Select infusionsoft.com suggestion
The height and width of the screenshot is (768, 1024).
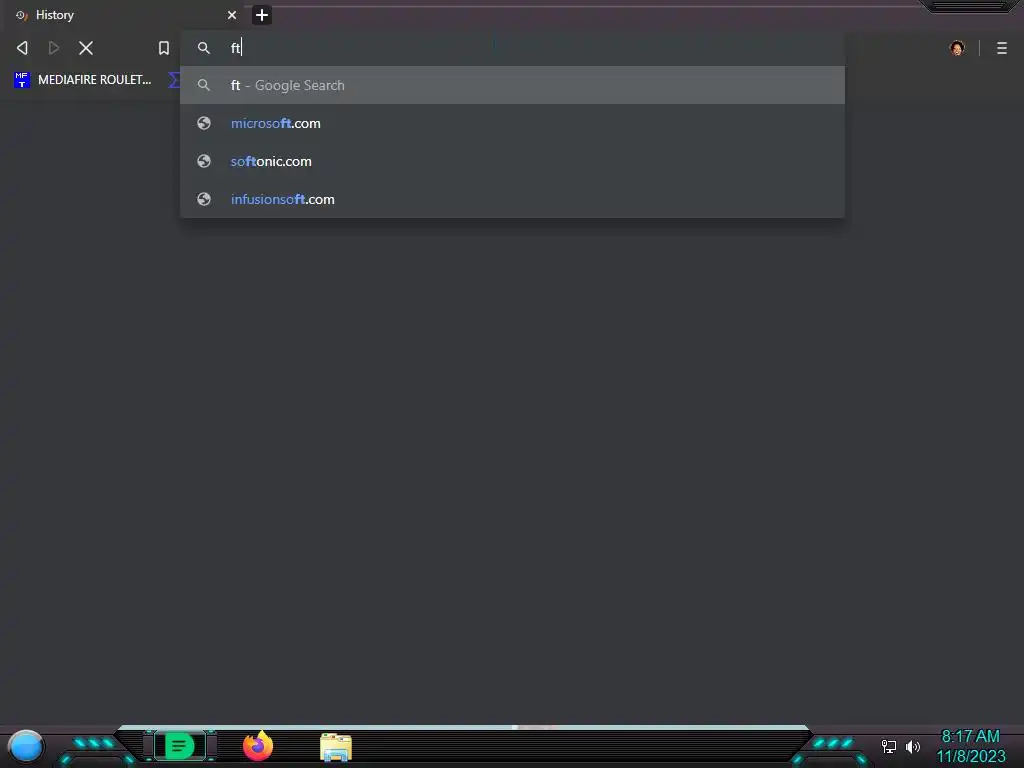(513, 199)
